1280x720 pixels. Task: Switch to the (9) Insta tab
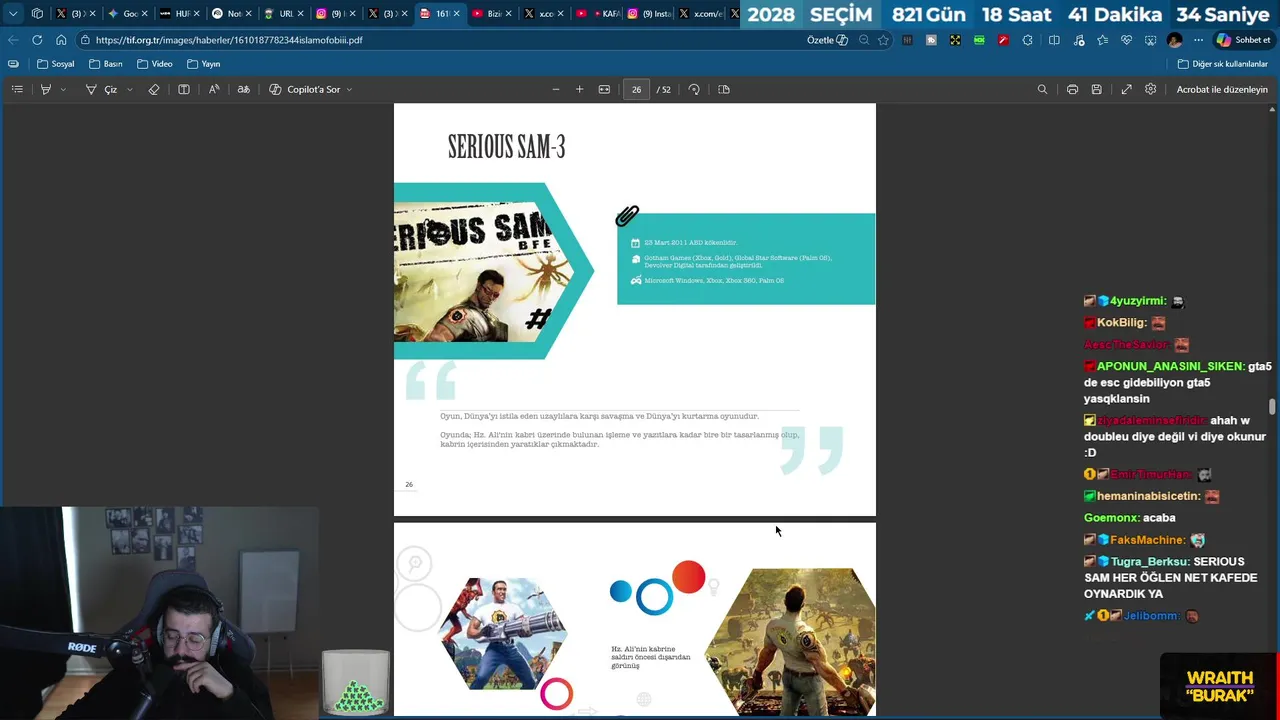(x=647, y=14)
